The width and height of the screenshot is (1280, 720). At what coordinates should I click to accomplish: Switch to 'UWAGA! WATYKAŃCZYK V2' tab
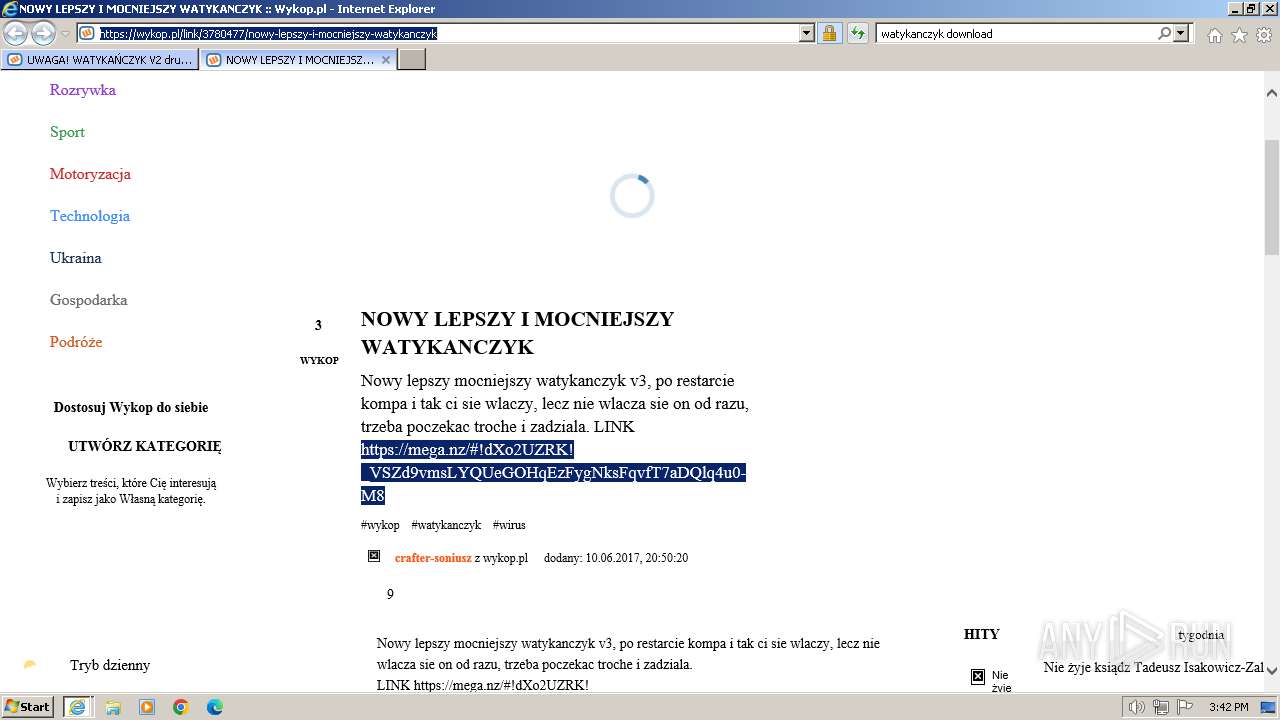coord(100,60)
